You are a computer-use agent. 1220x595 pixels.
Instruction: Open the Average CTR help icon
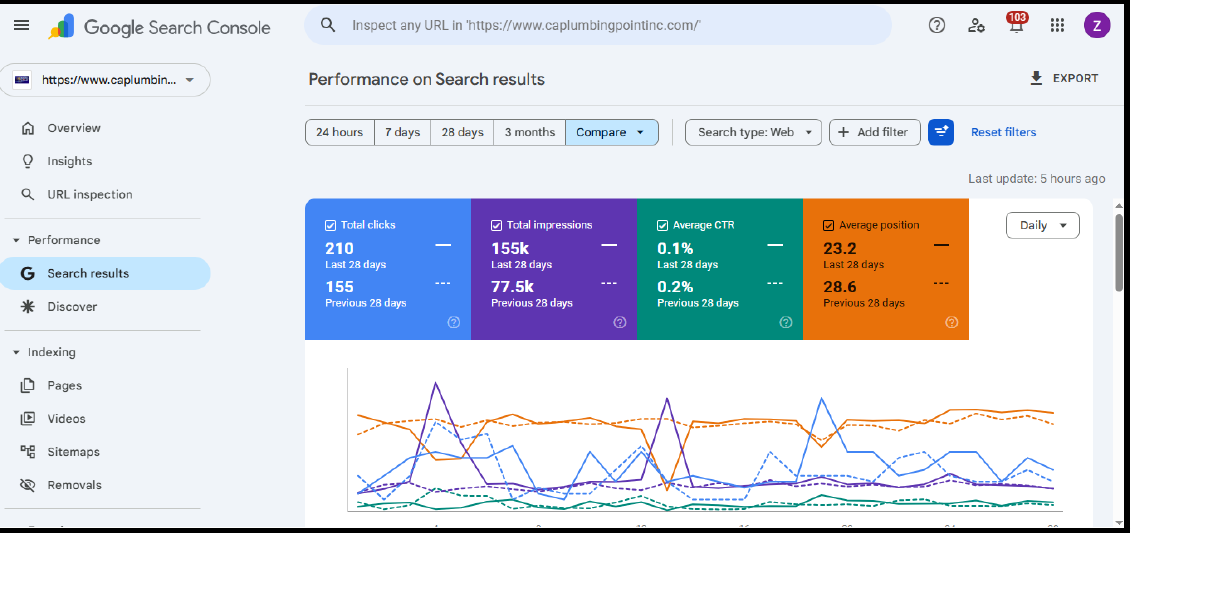786,322
